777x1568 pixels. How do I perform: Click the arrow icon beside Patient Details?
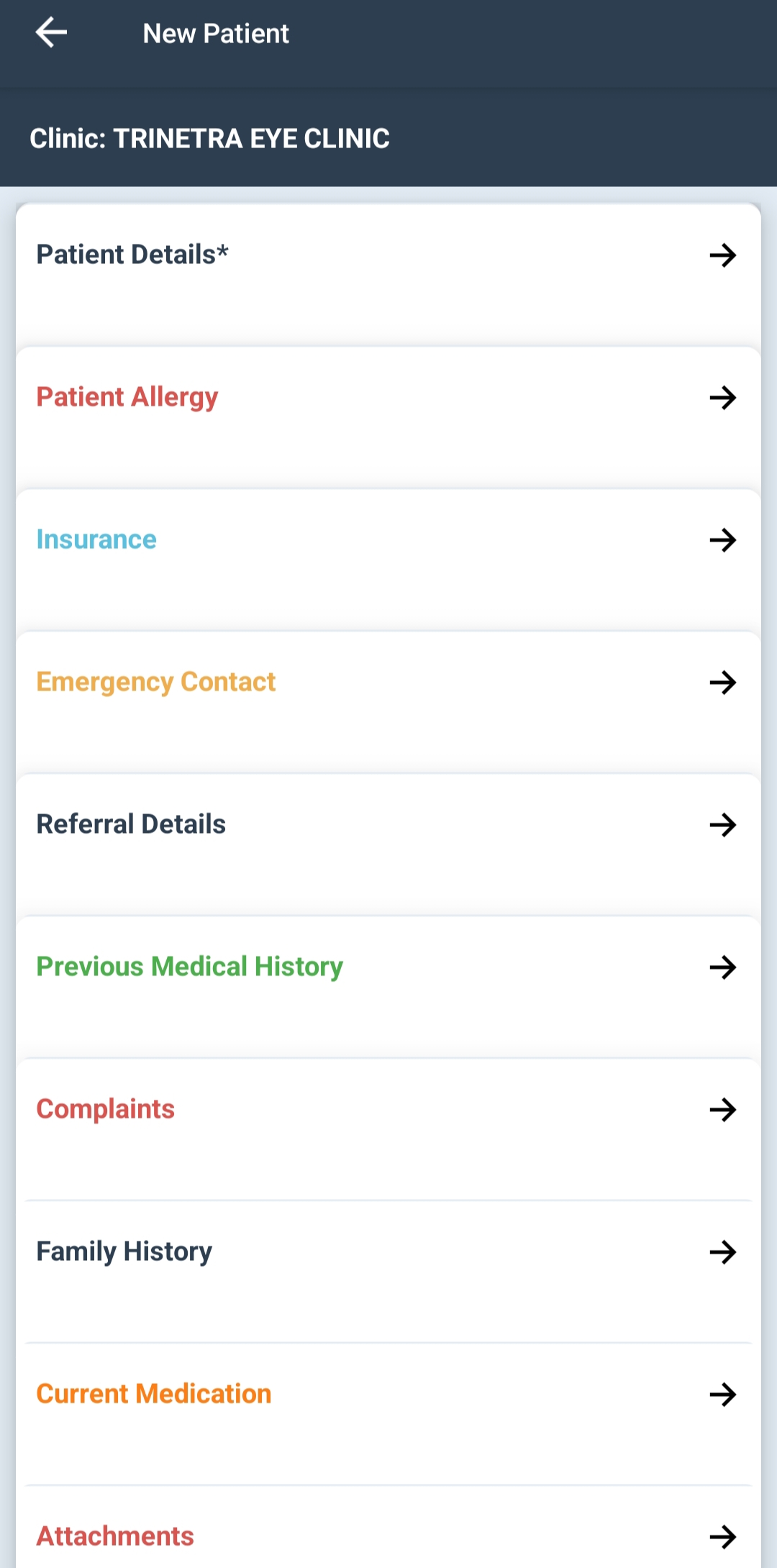[722, 255]
